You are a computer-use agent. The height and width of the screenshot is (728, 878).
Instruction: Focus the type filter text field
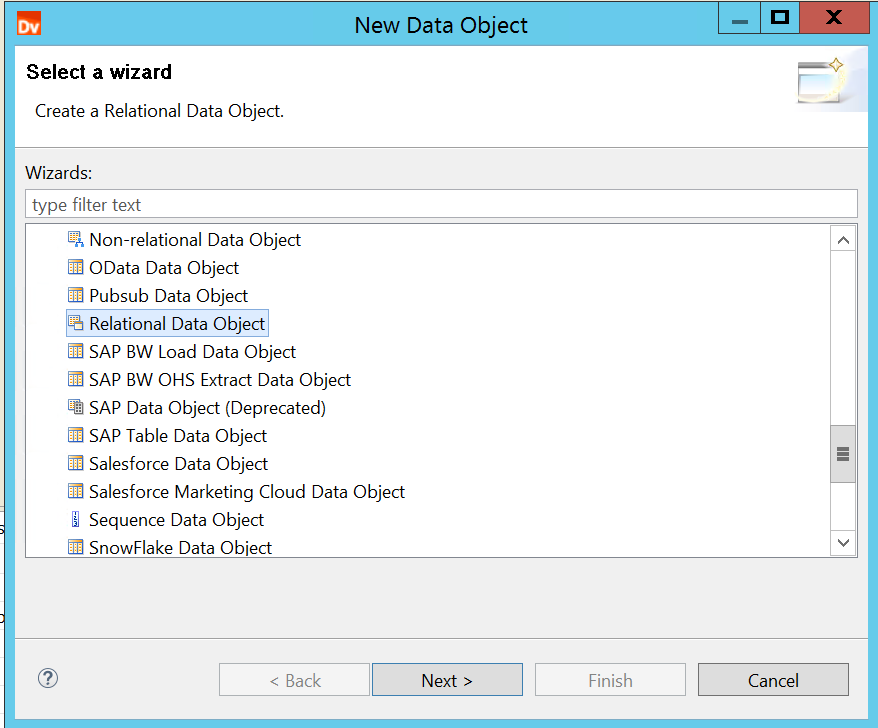pyautogui.click(x=441, y=204)
